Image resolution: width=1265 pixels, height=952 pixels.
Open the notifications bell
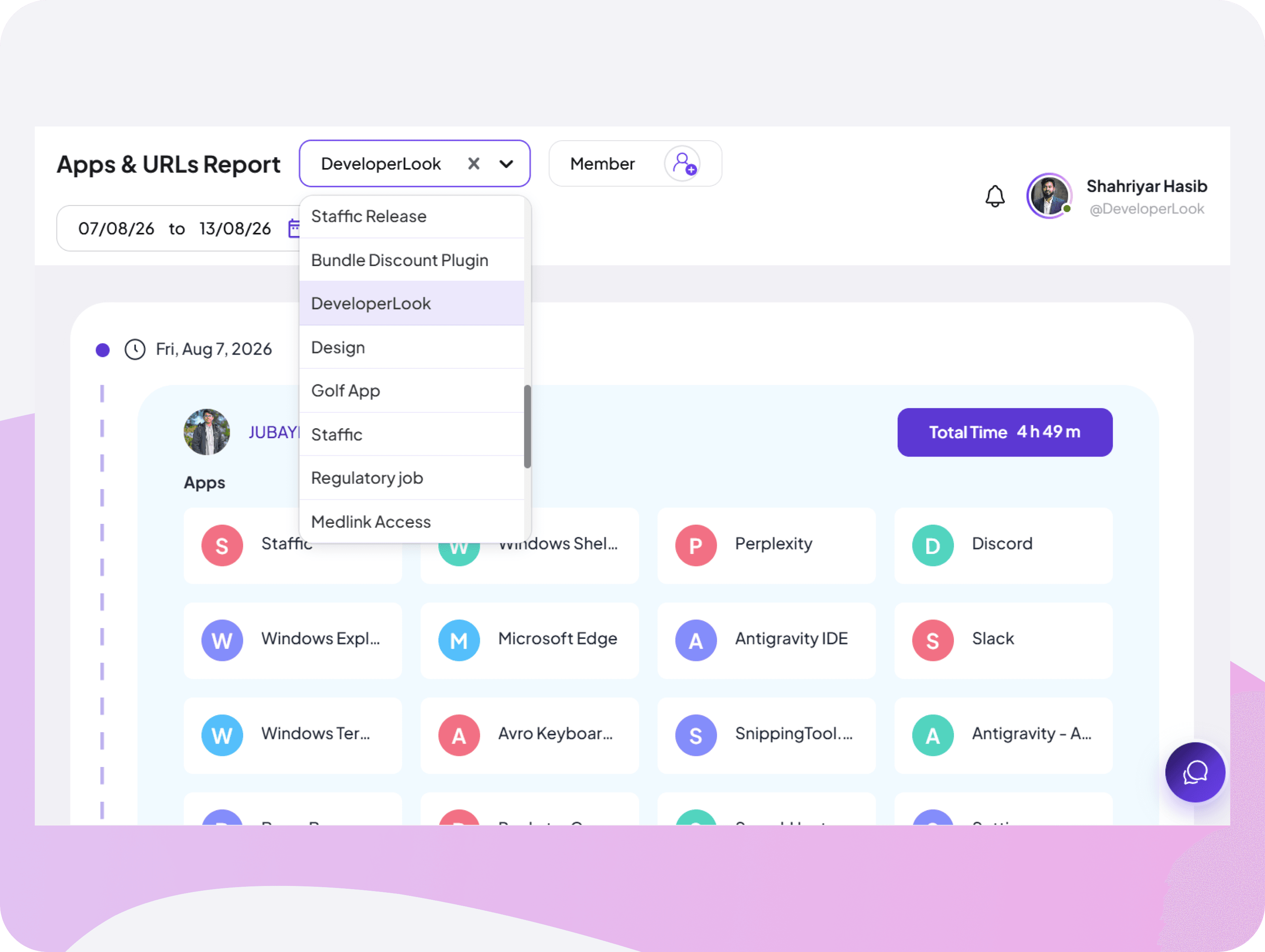point(995,196)
